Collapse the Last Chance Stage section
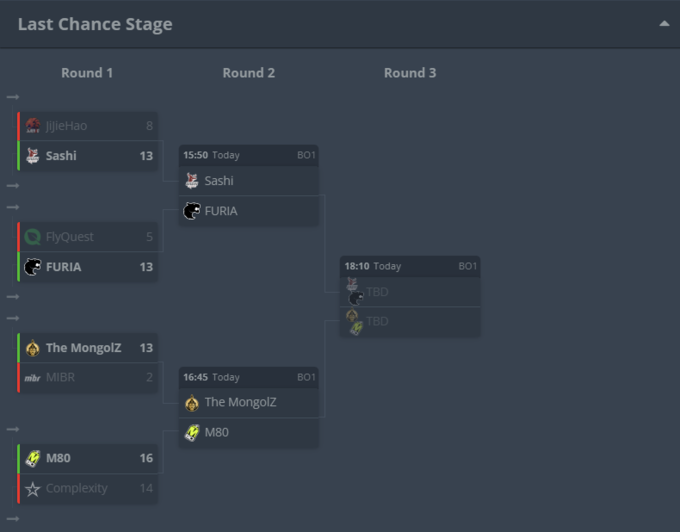This screenshot has width=680, height=532. point(664,24)
